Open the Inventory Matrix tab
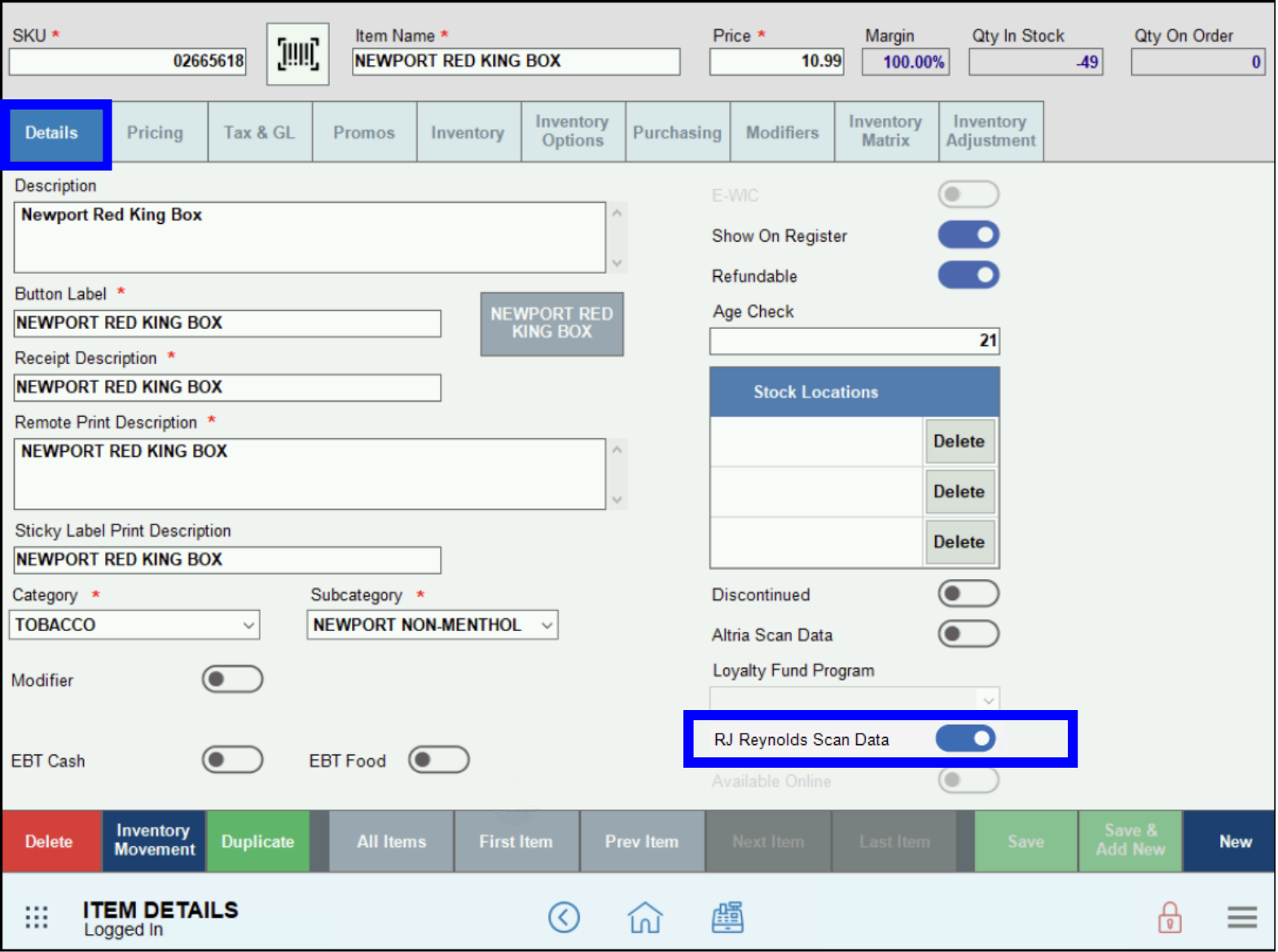Image resolution: width=1278 pixels, height=952 pixels. click(886, 131)
